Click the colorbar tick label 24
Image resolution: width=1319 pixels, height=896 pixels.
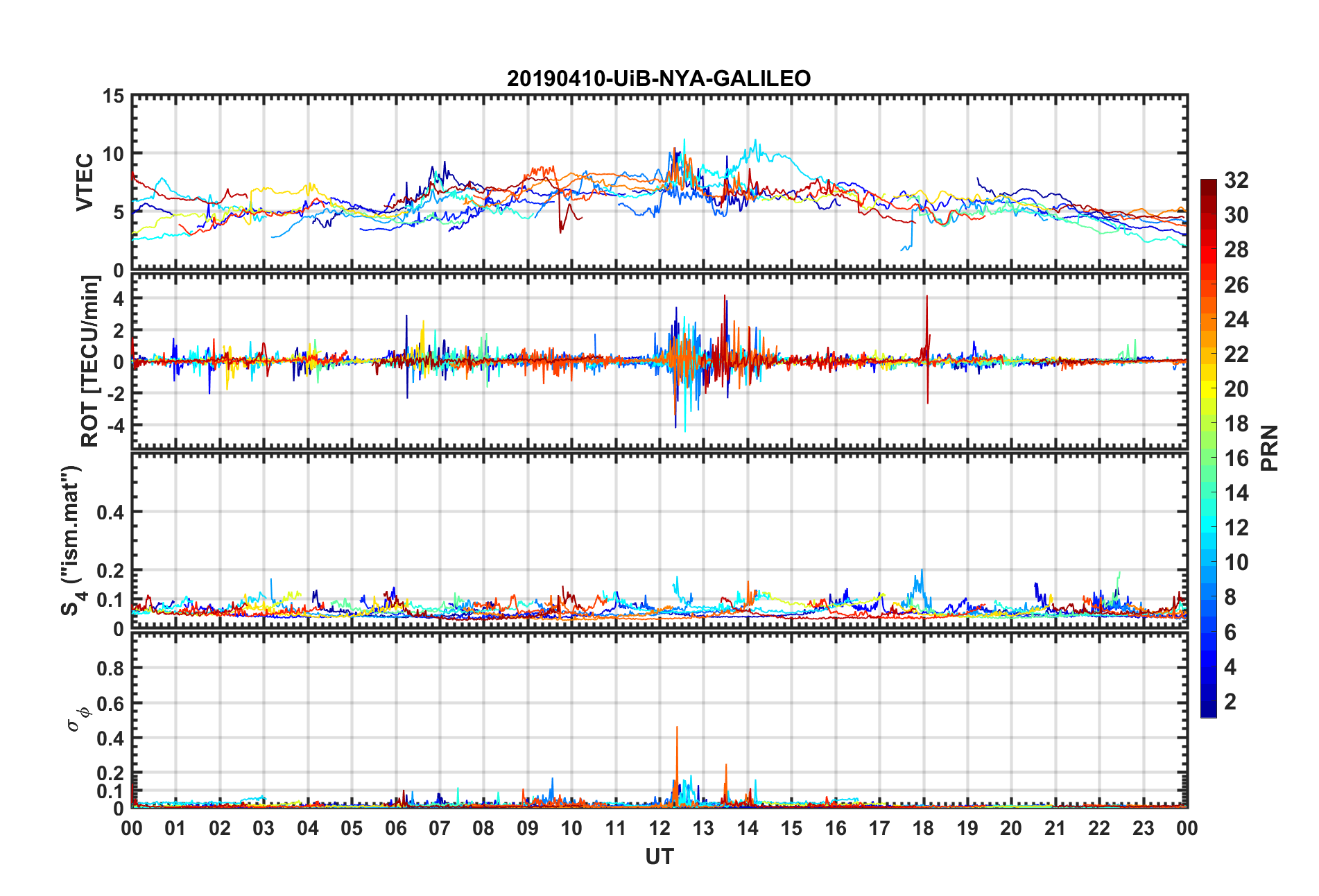click(1236, 319)
